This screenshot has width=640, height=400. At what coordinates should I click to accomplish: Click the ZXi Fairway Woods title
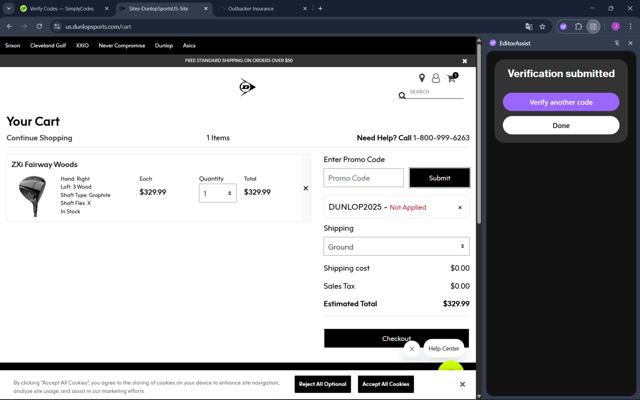[44, 164]
